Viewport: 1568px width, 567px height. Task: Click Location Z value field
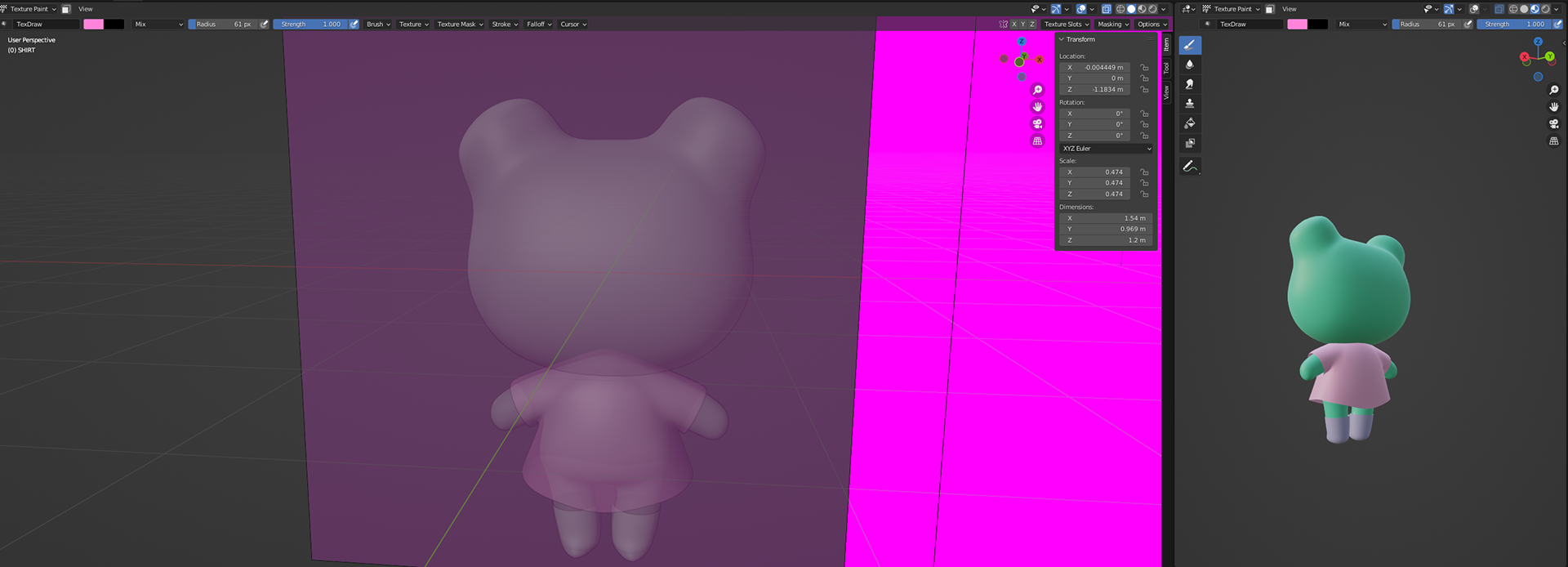coord(1095,90)
